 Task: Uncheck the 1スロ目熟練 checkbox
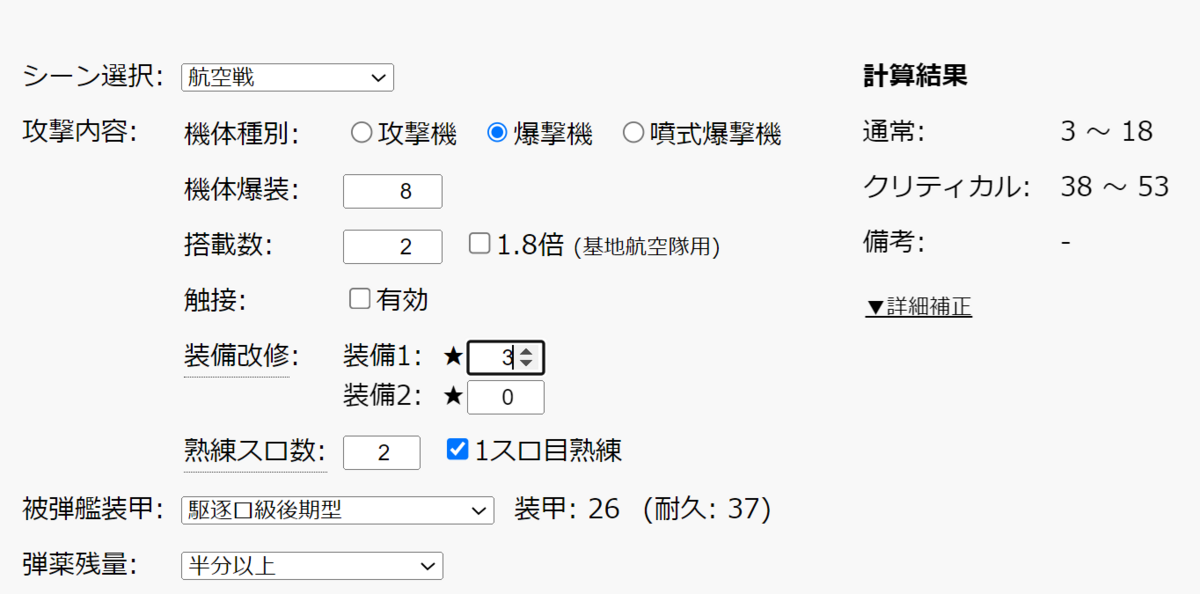457,449
